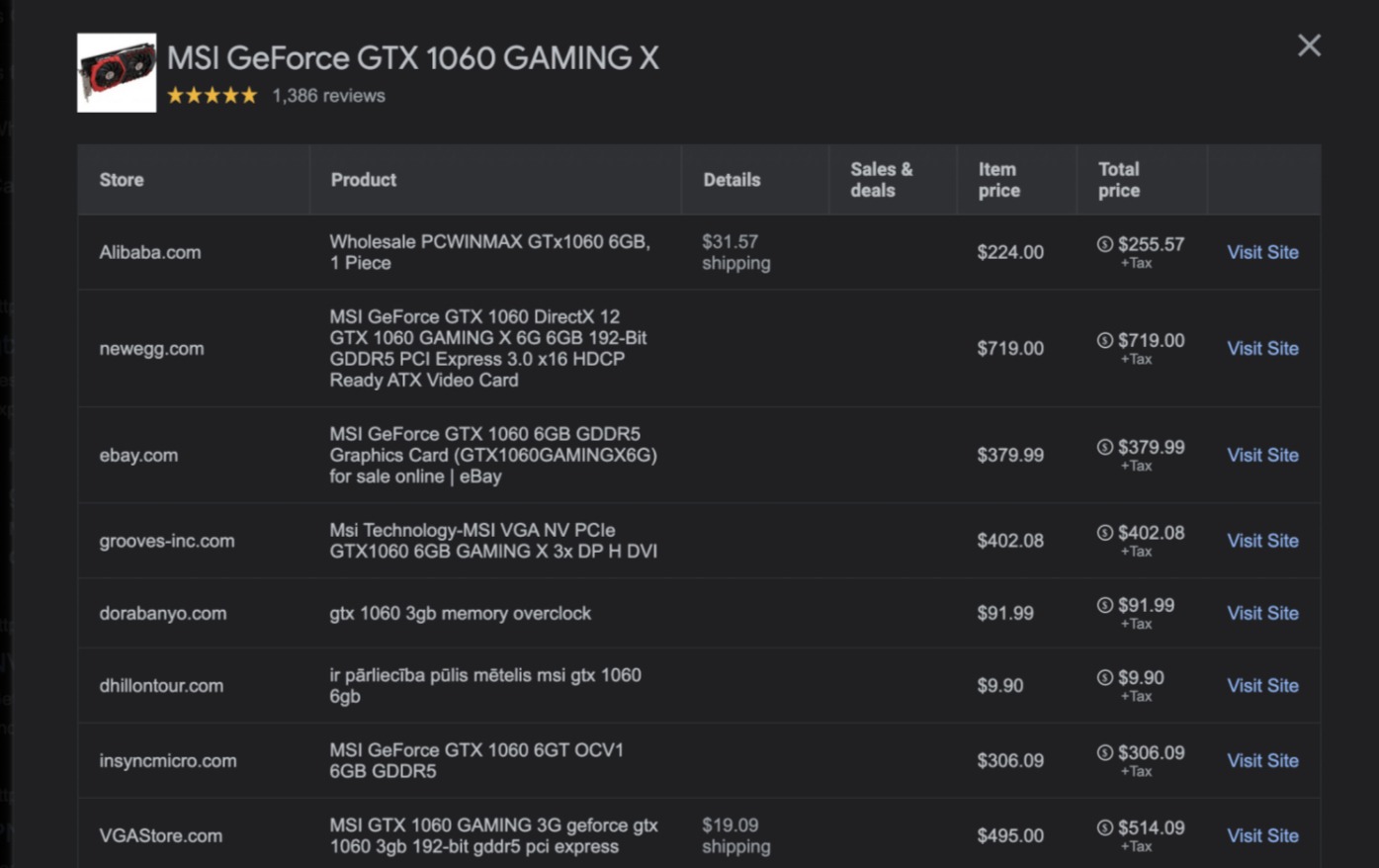1379x868 pixels.
Task: Click price info icon next to $402.08
Action: coord(1105,533)
